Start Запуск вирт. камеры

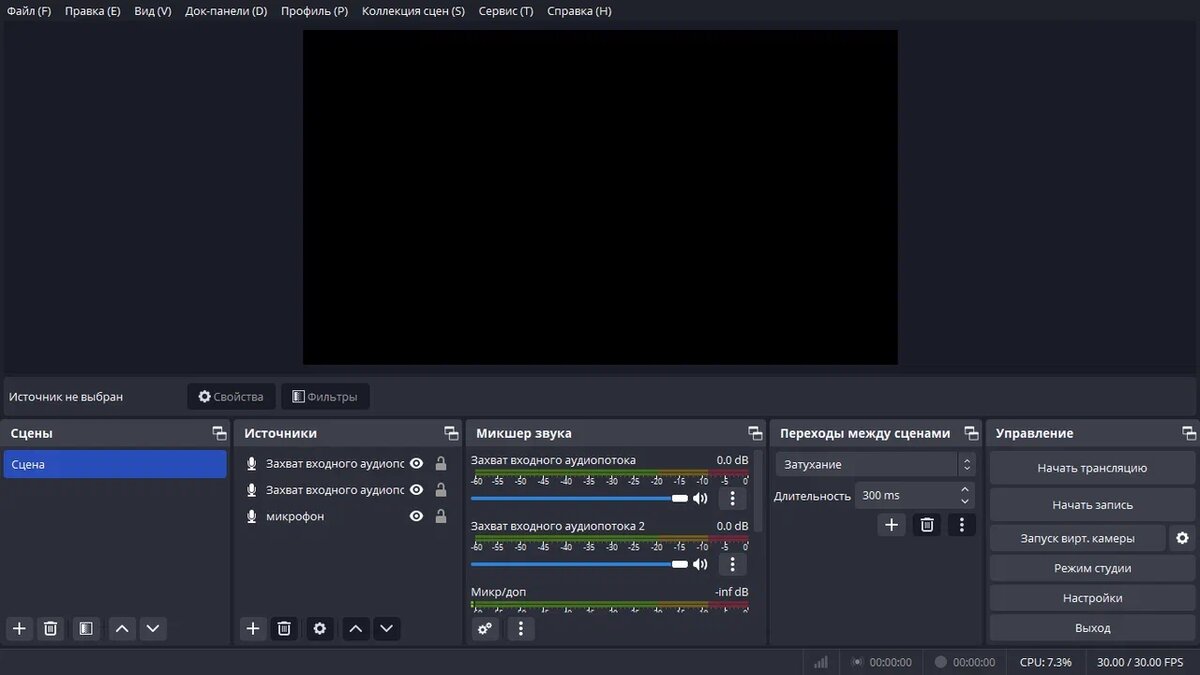coord(1077,538)
